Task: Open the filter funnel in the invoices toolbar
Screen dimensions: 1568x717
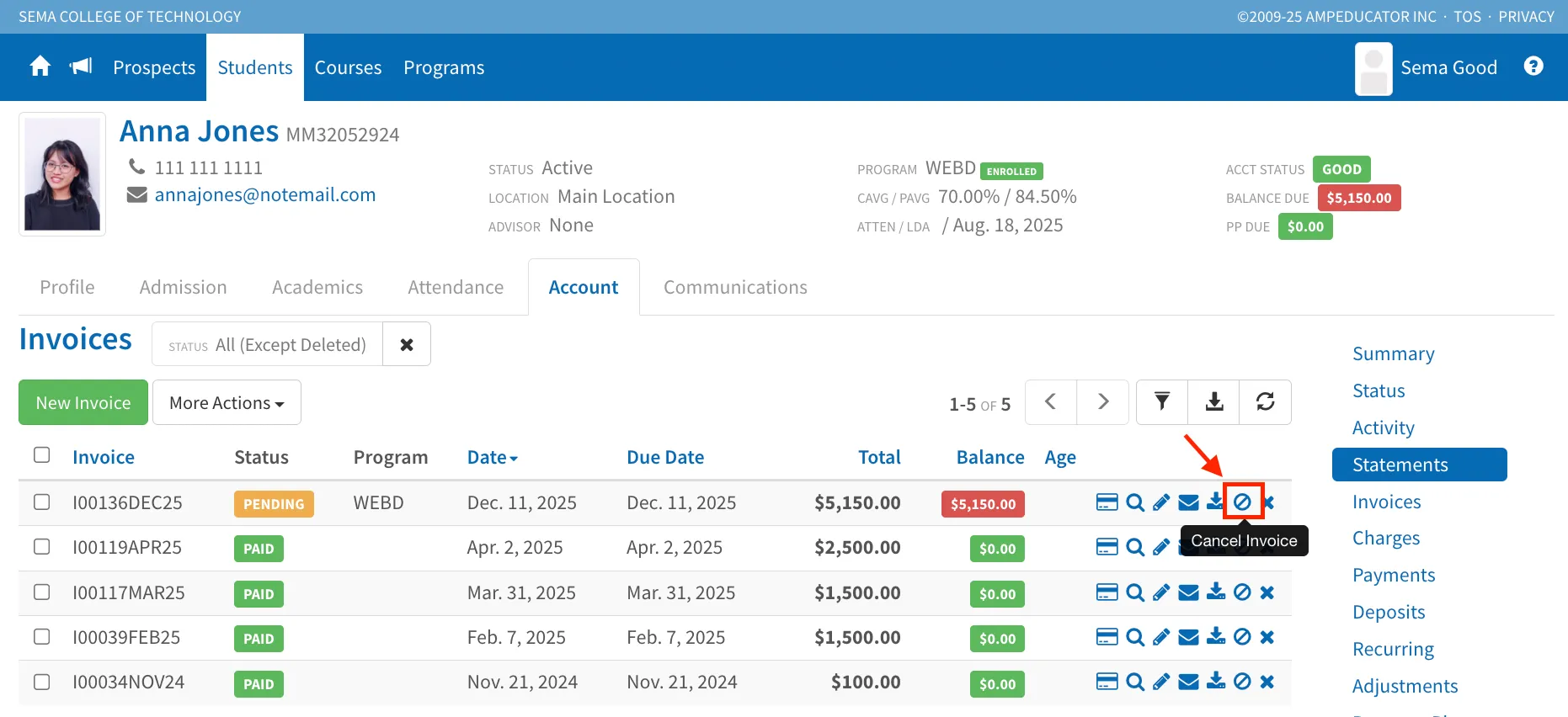Action: [1162, 402]
